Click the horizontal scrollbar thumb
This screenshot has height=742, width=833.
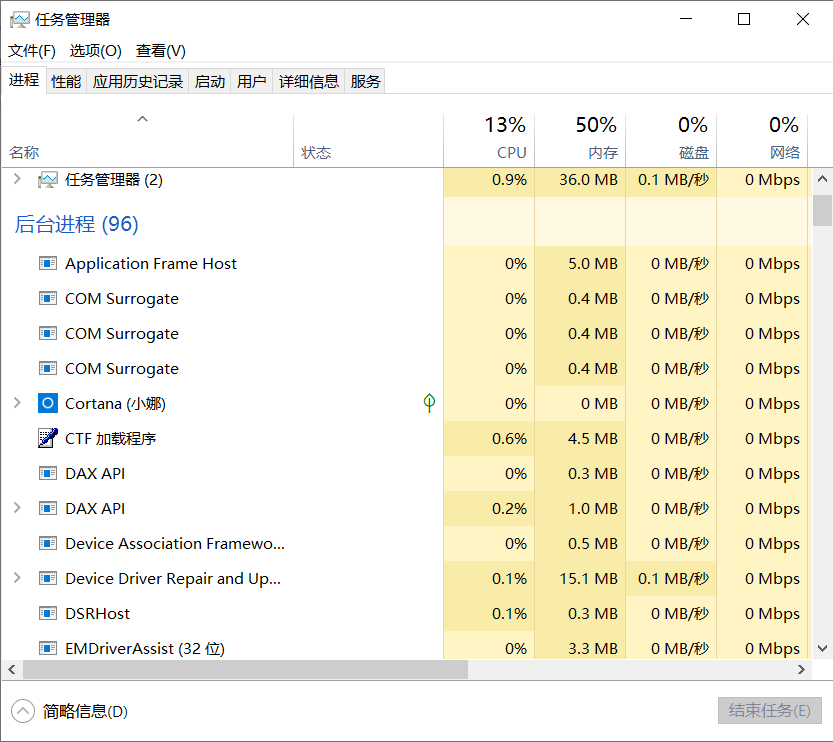[x=245, y=670]
